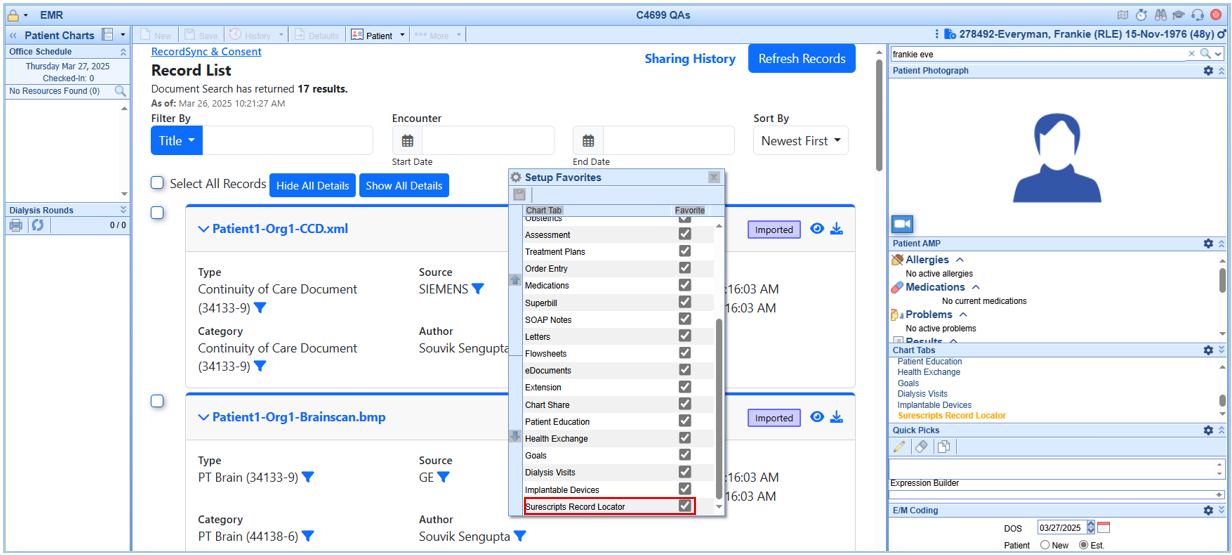Screen dimensions: 1232x555
Task: Click the search magnifier in the patient search box
Action: (x=1205, y=54)
